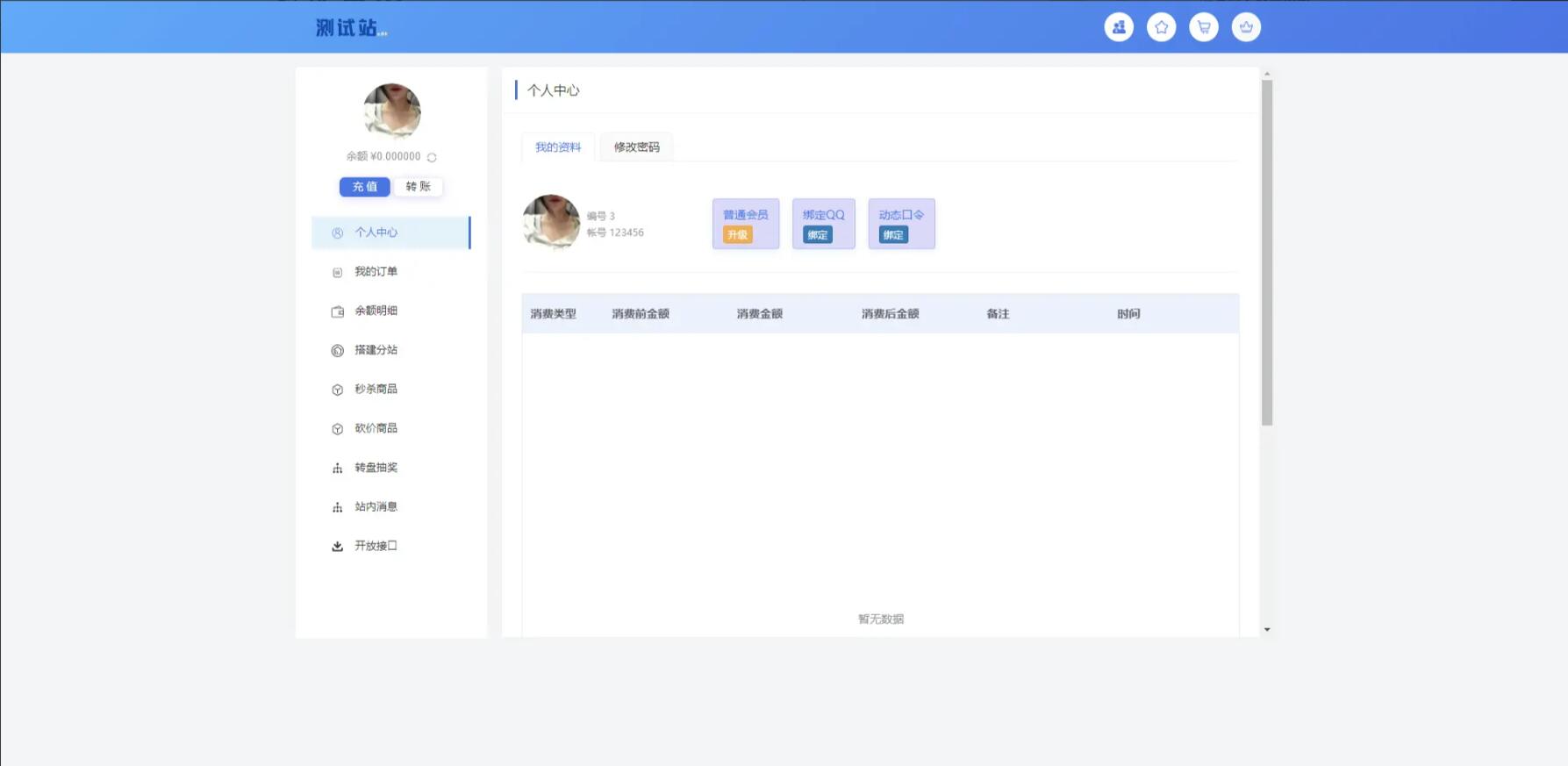This screenshot has width=1568, height=766.
Task: Open 个人中心 menu item
Action: [391, 233]
